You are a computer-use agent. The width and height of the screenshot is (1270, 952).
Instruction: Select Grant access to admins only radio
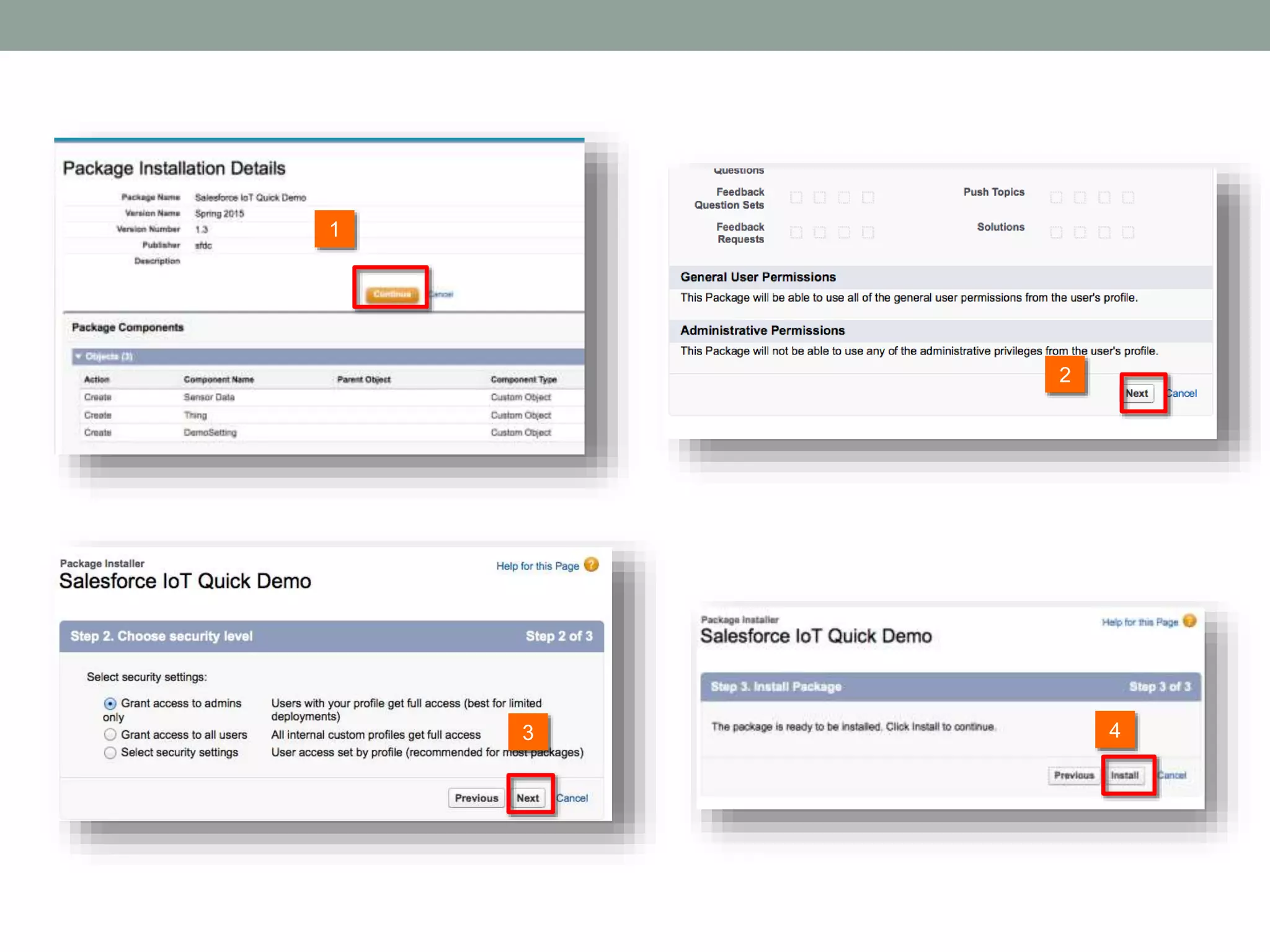[x=110, y=703]
